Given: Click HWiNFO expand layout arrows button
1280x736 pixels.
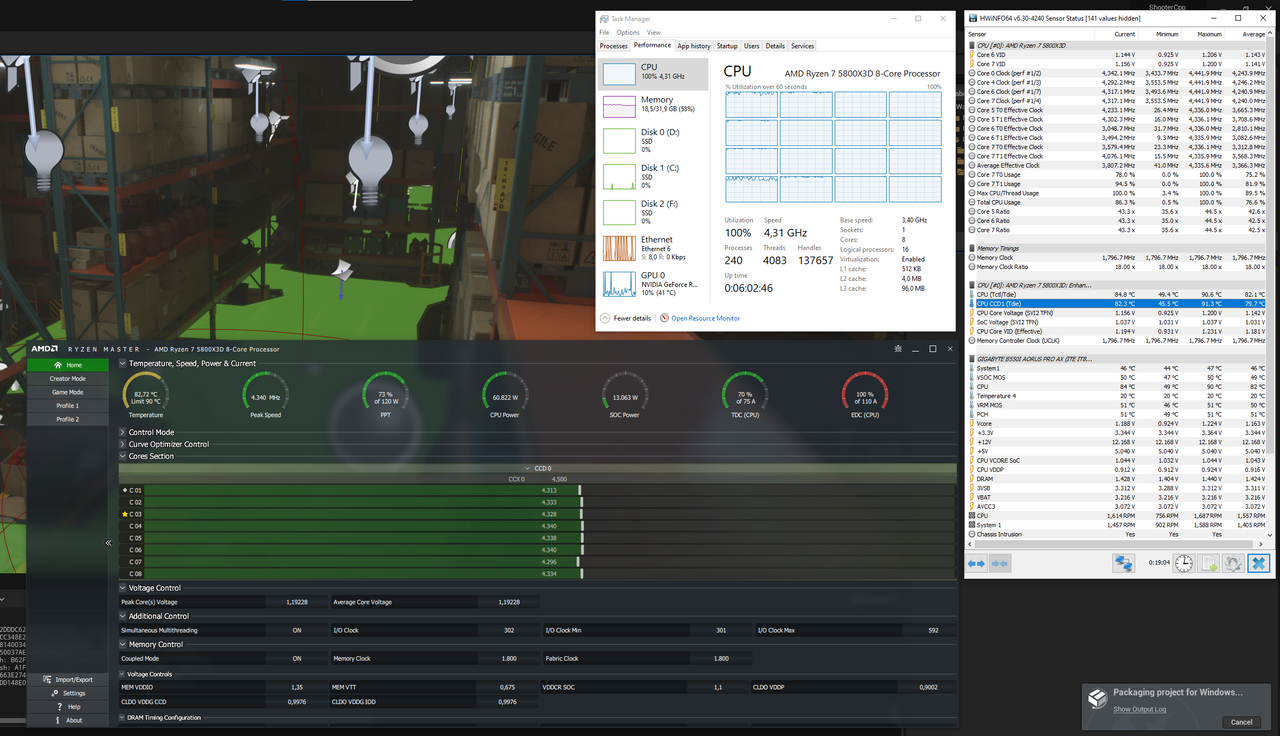Looking at the screenshot, I should pos(976,564).
